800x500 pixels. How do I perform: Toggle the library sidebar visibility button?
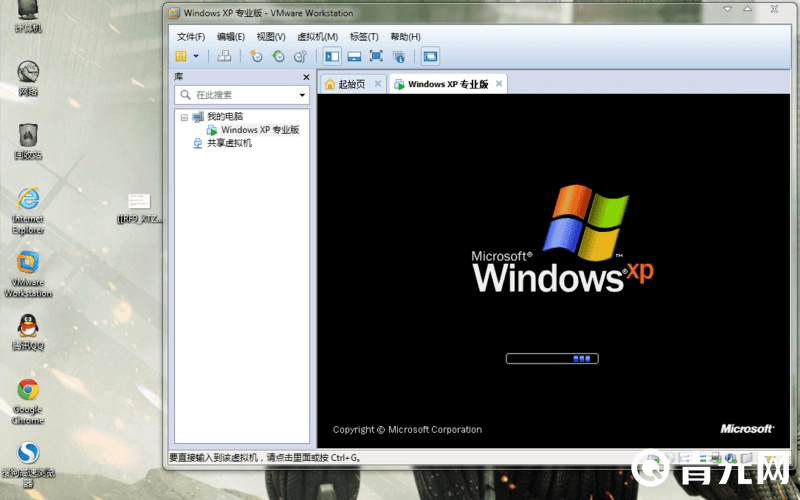coord(332,56)
